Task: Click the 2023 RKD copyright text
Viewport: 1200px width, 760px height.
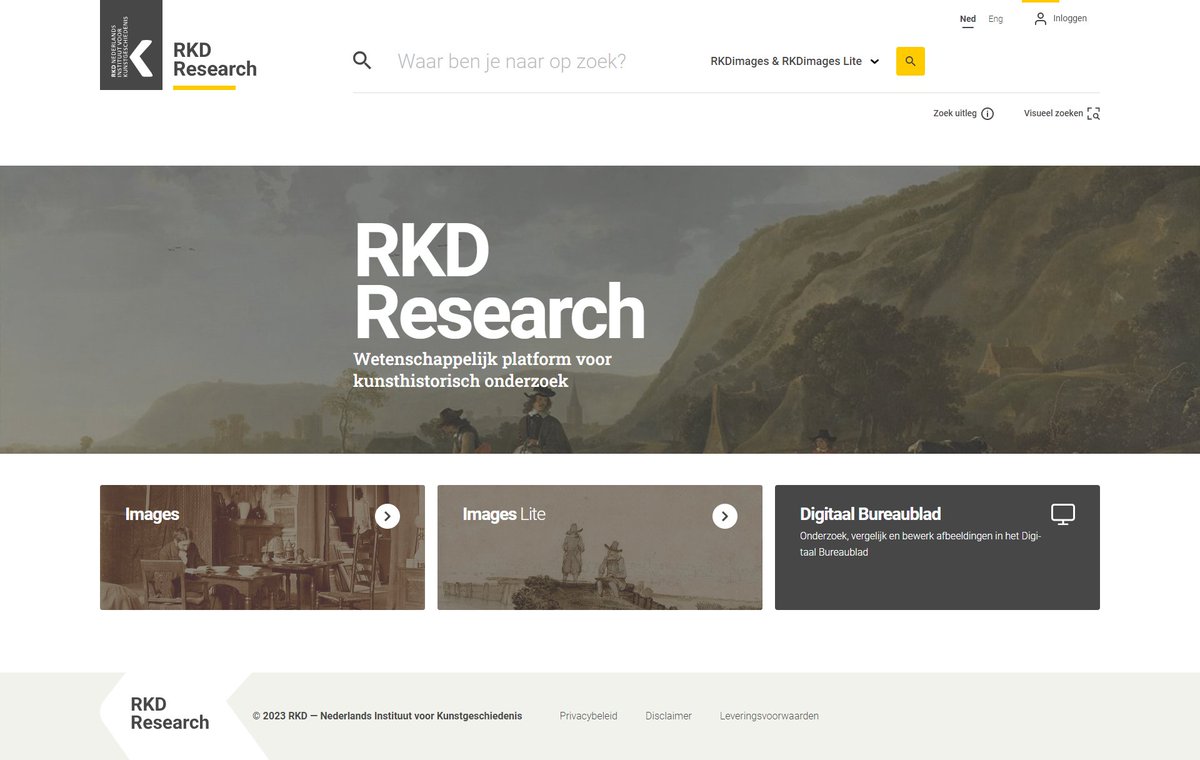Action: pyautogui.click(x=387, y=716)
